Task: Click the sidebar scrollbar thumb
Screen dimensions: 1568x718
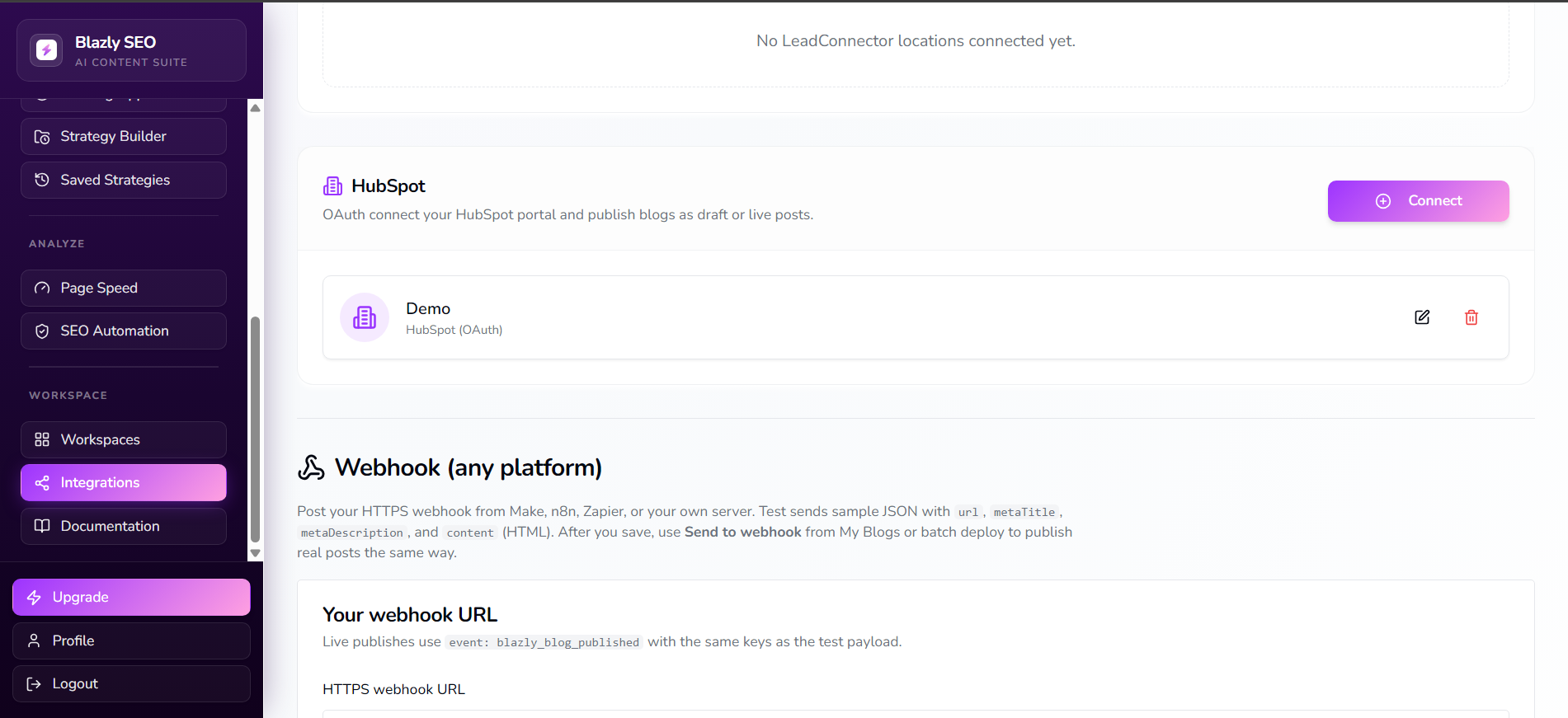Action: coord(256,429)
